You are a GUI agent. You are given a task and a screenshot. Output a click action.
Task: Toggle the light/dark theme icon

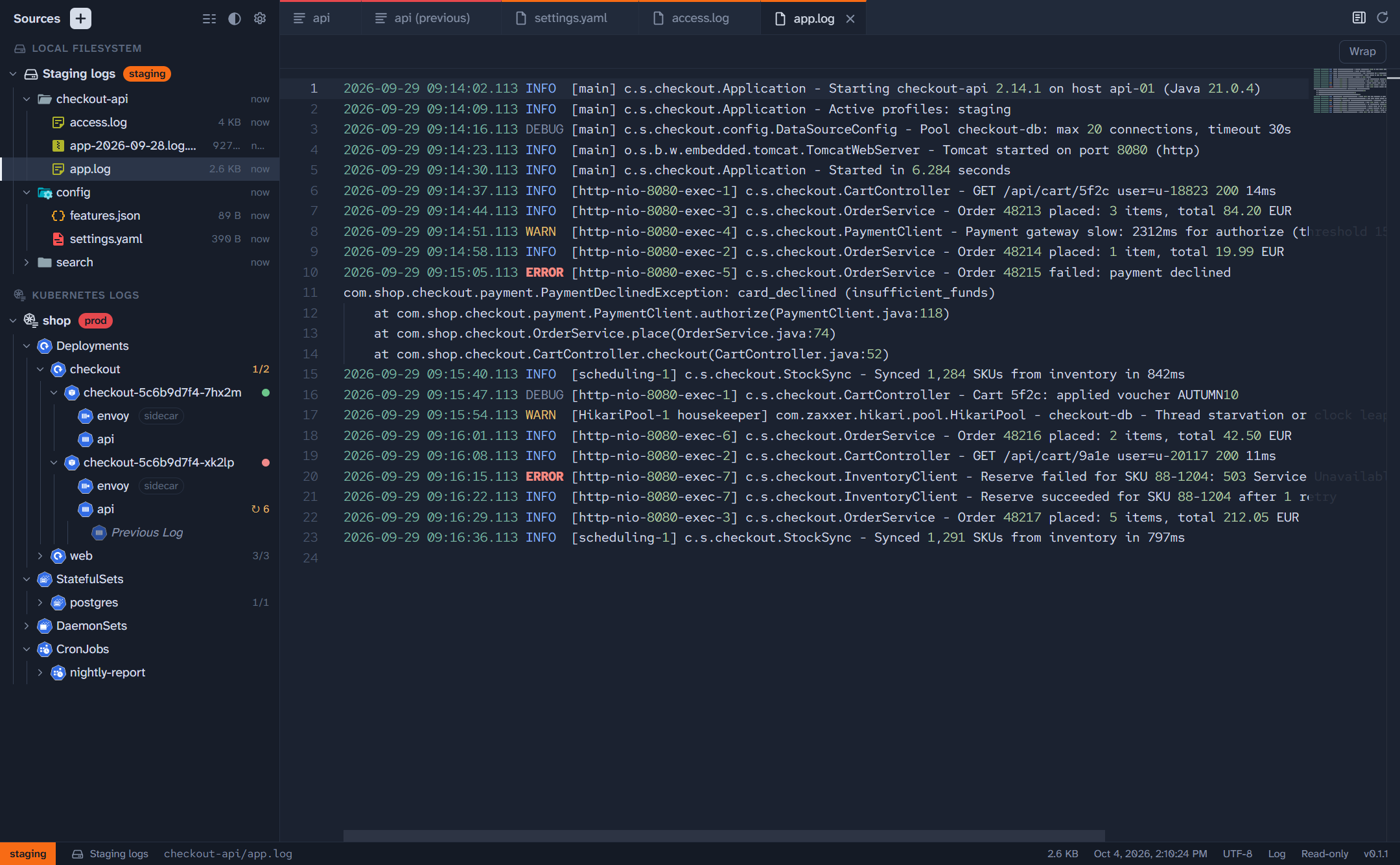pyautogui.click(x=235, y=19)
